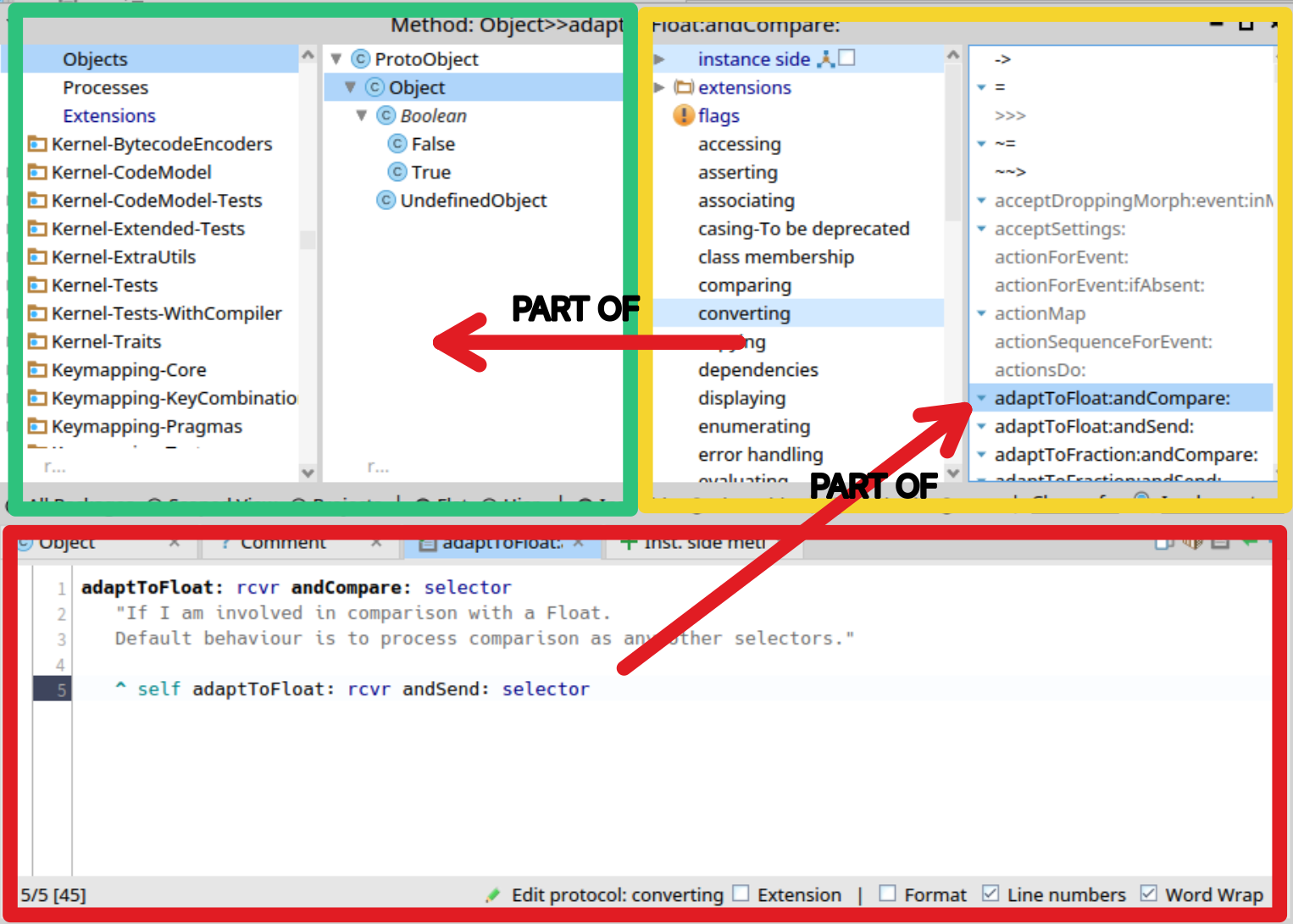Viewport: 1293px width, 924px height.
Task: Collapse the Object class tree node
Action: [350, 87]
